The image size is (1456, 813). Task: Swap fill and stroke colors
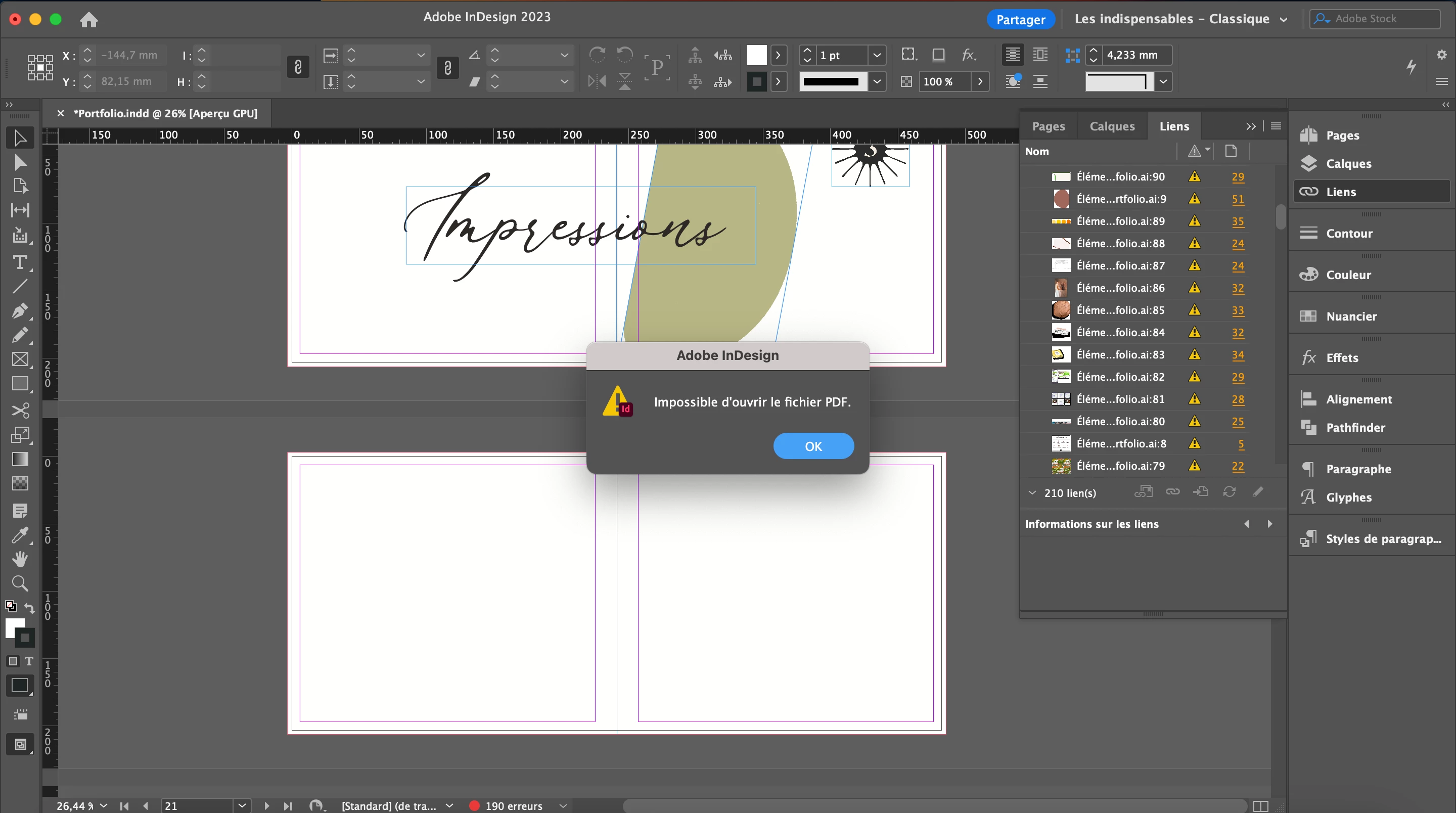(29, 608)
